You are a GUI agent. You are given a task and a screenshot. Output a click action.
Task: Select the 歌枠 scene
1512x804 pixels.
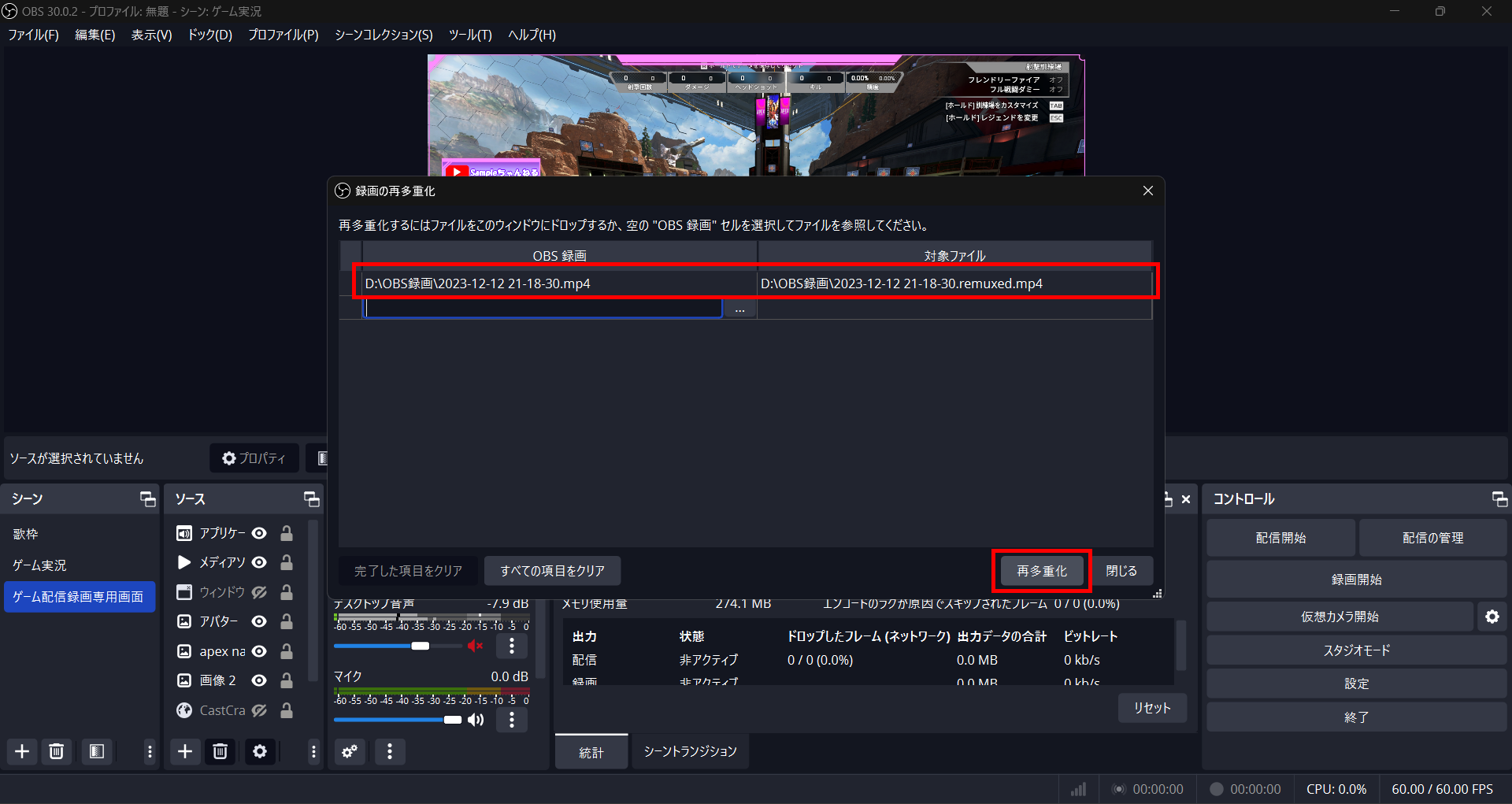[x=79, y=534]
